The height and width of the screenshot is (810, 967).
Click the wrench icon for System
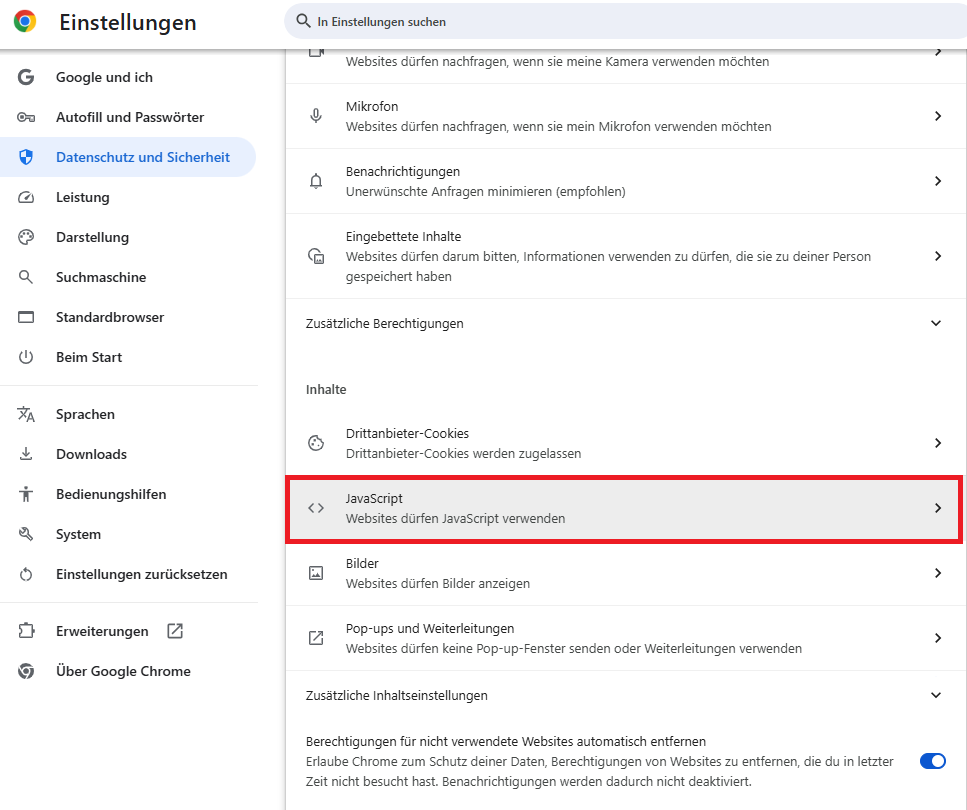coord(26,534)
